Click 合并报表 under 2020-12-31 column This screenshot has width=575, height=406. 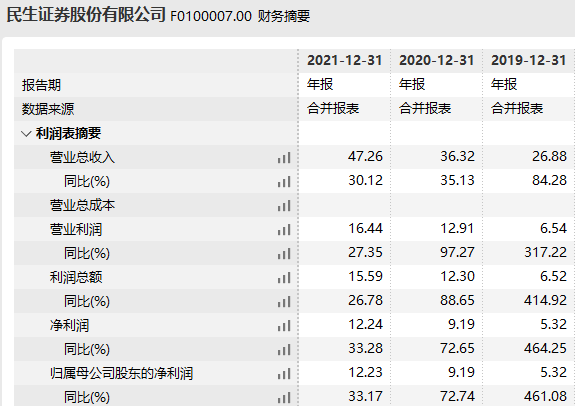click(x=425, y=109)
